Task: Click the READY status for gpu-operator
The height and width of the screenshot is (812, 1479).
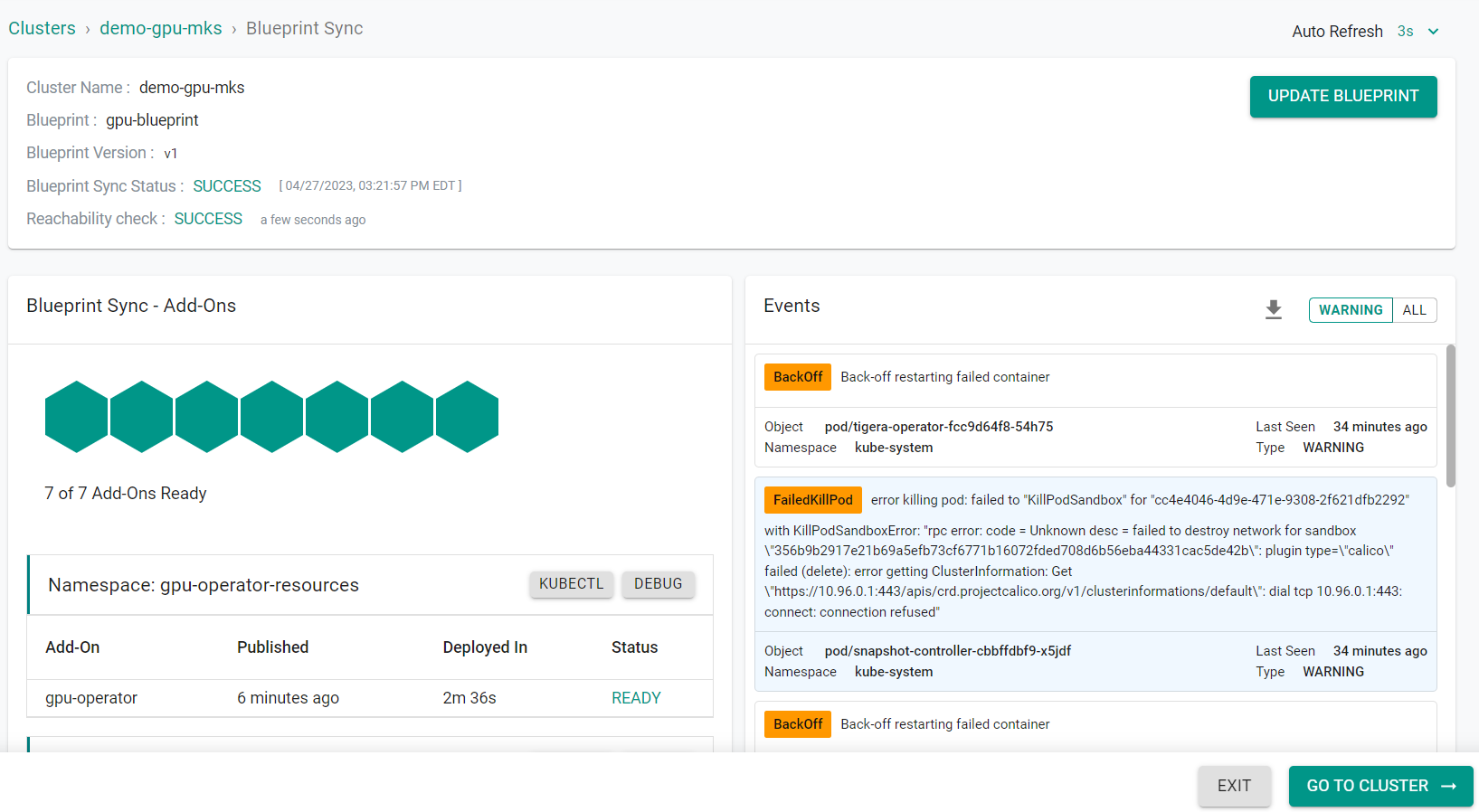Action: pos(636,698)
